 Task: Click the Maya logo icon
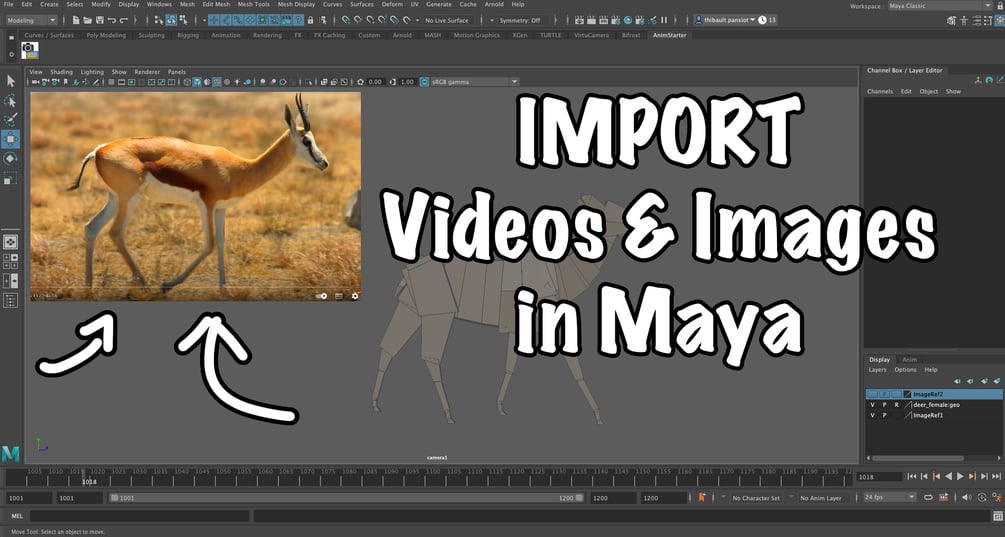[10, 453]
